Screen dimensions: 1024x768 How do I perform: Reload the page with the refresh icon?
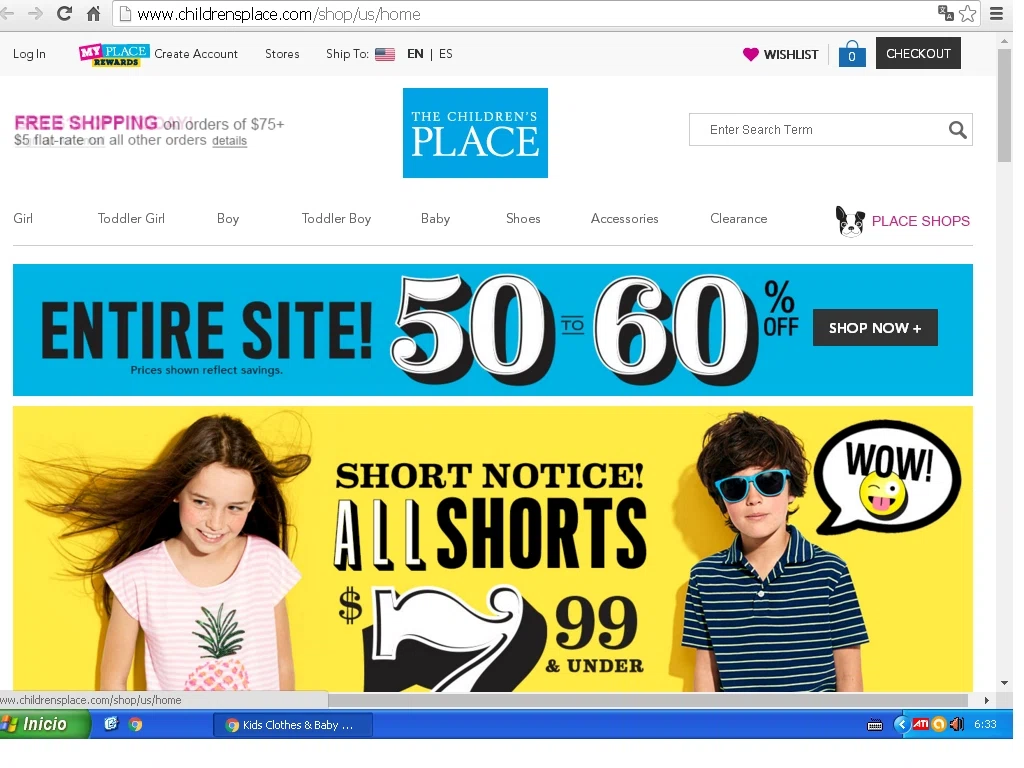coord(64,14)
